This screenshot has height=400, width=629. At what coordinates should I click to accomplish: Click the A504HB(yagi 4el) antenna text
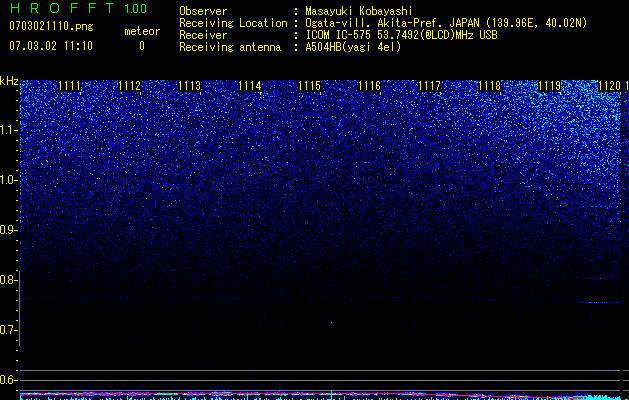pos(353,47)
